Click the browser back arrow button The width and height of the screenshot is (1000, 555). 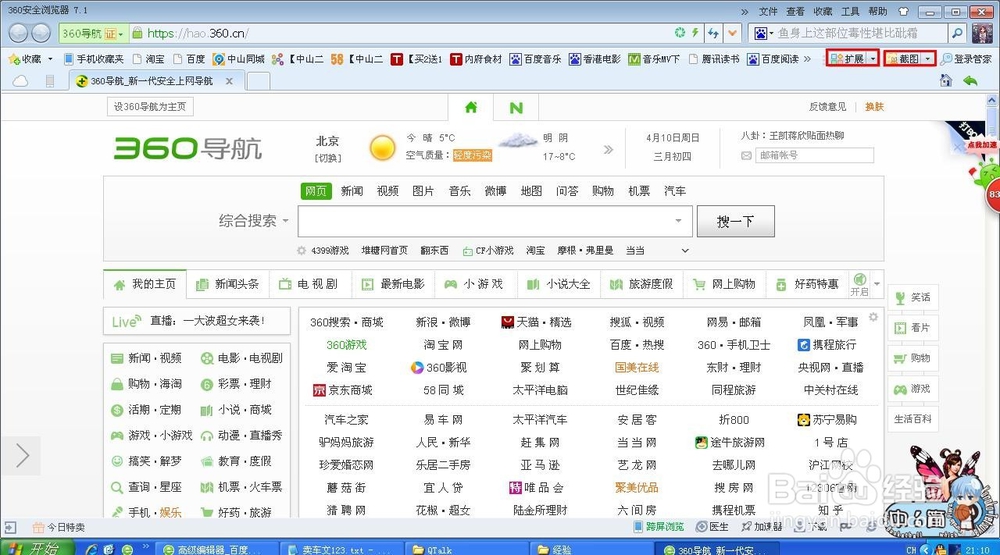[18, 33]
